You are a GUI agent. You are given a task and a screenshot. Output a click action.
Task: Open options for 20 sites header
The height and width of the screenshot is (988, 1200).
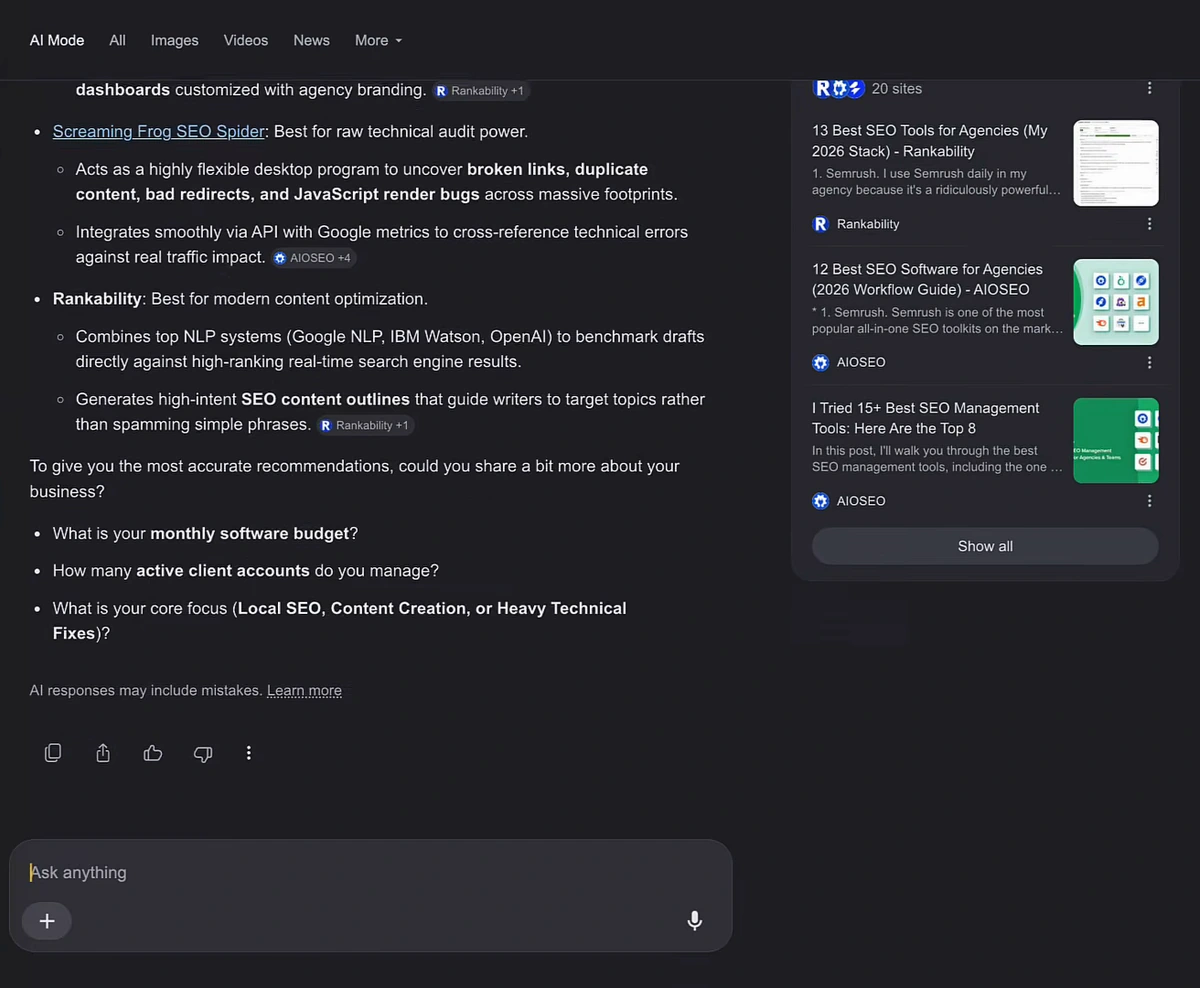click(1149, 88)
